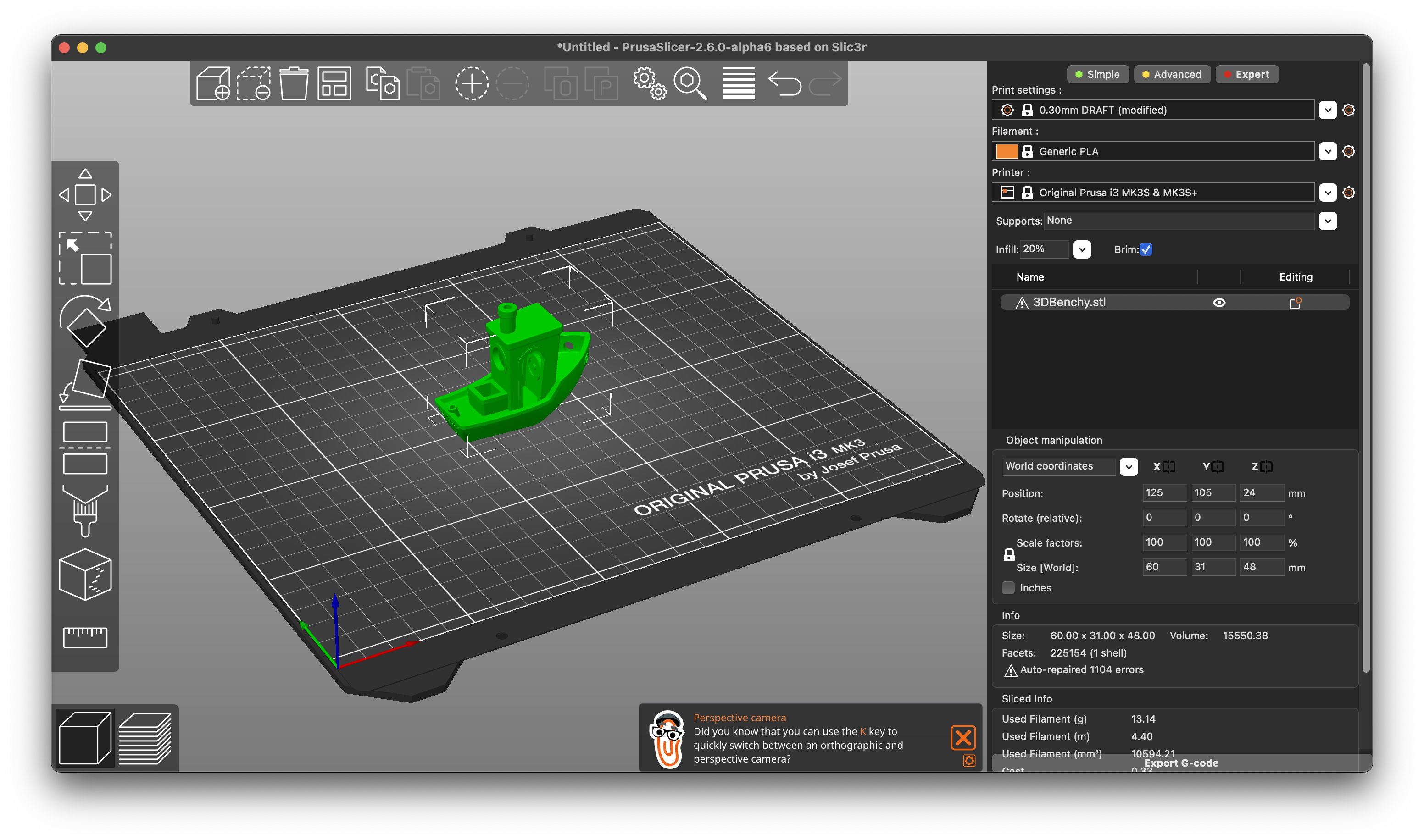This screenshot has width=1424, height=840.
Task: Open filament settings via cog icon
Action: (1348, 151)
